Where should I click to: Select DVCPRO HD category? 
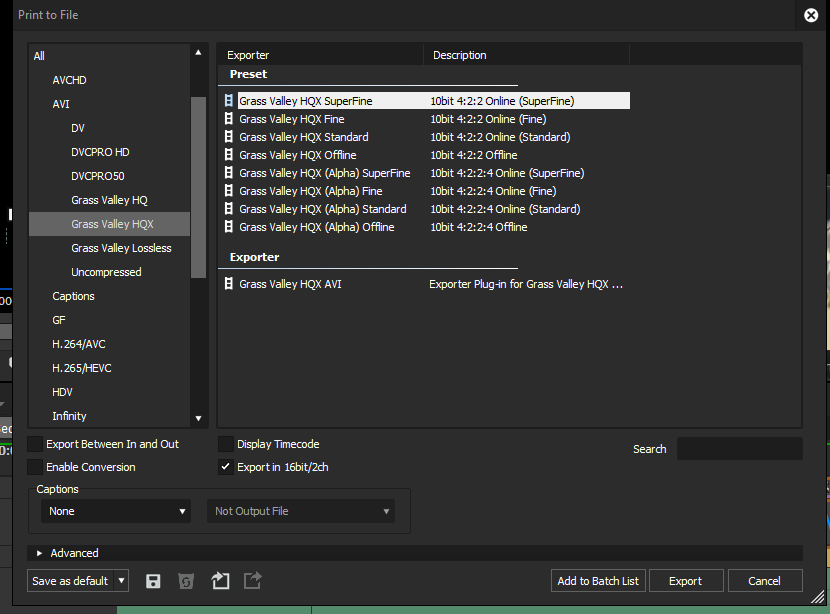click(x=100, y=152)
